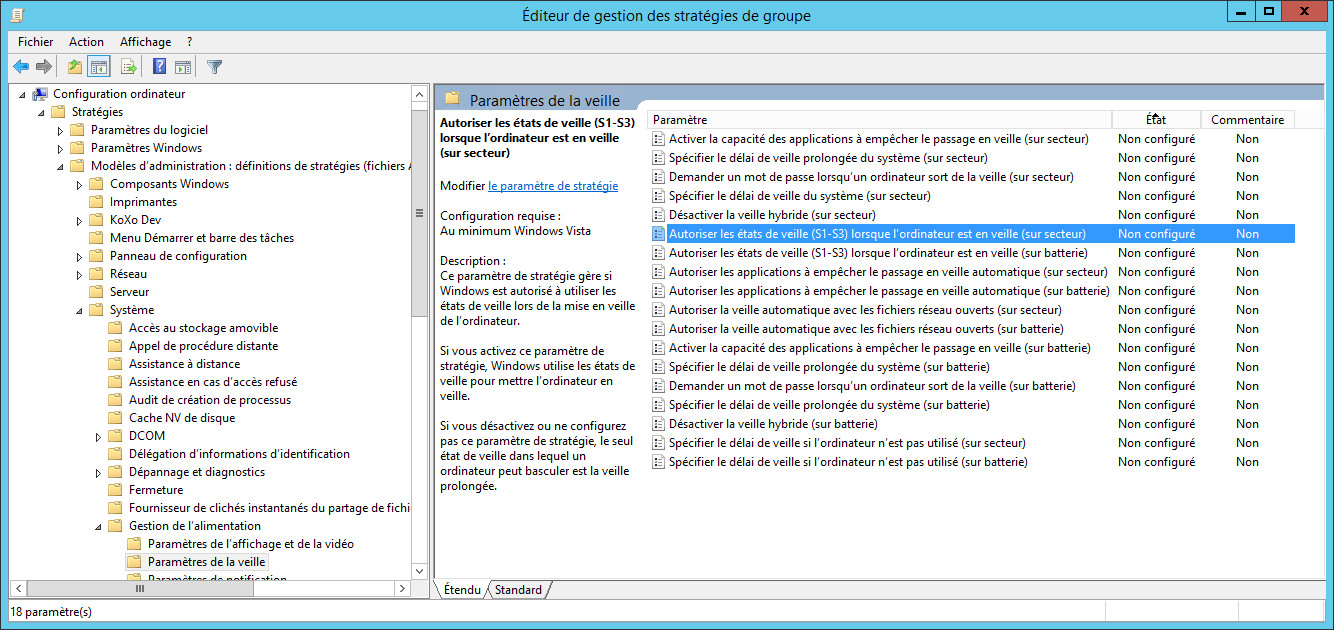Switch to the Standard tab

pos(518,590)
